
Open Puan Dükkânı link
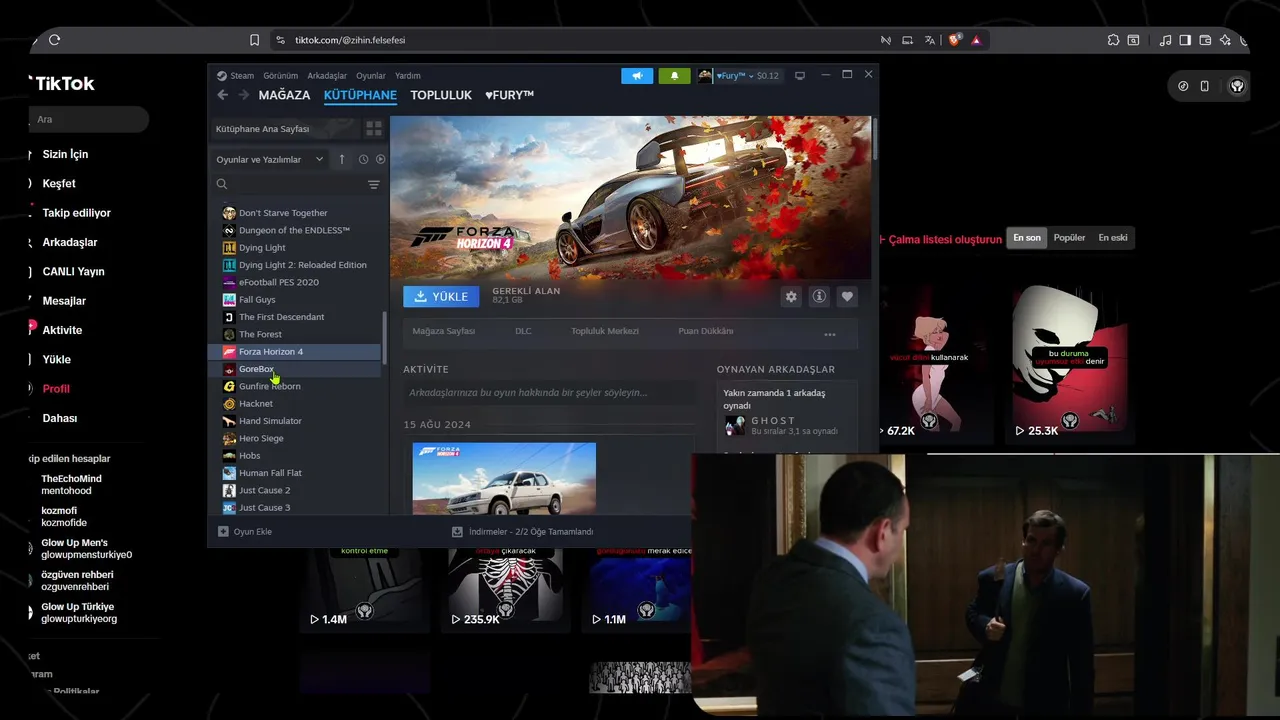(x=706, y=331)
